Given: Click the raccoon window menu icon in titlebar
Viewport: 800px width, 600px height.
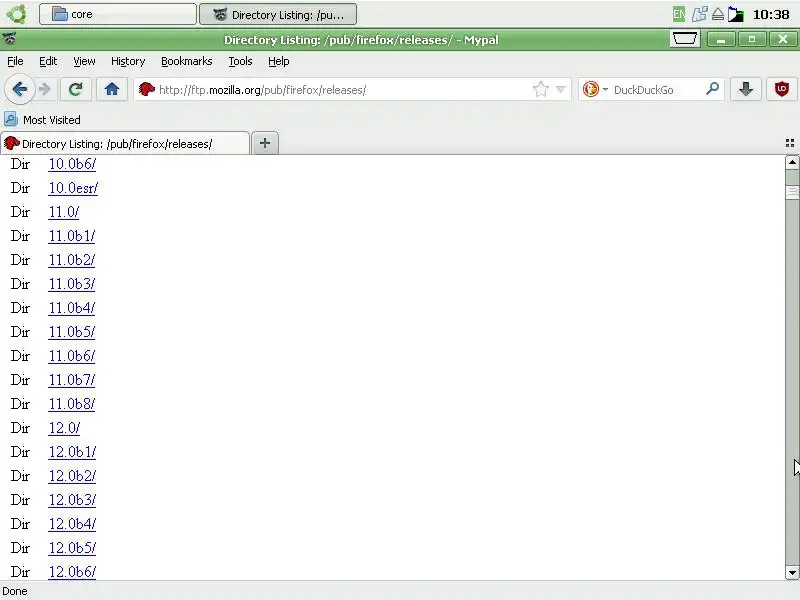Looking at the screenshot, I should [9, 39].
